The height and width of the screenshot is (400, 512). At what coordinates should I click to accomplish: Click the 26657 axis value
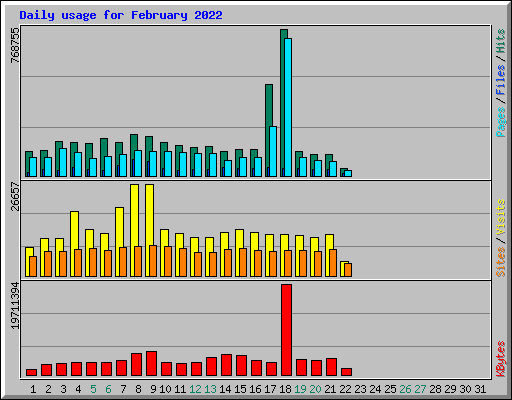click(15, 197)
